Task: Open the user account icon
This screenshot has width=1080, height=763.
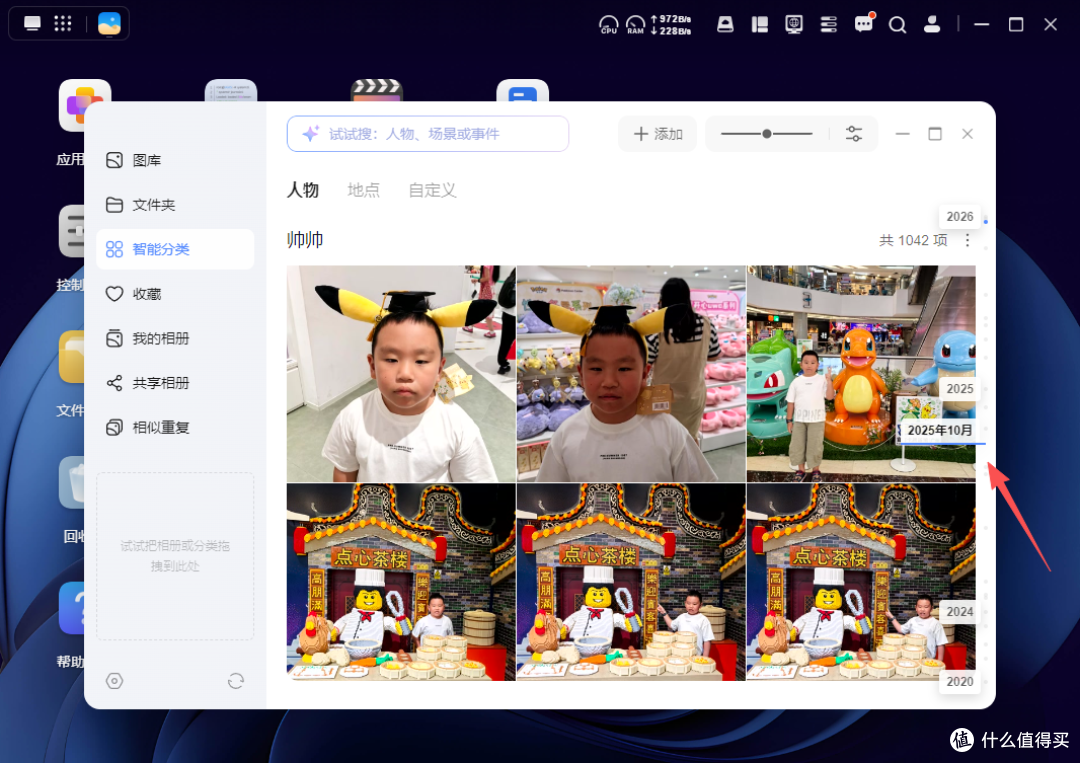Action: [x=932, y=25]
